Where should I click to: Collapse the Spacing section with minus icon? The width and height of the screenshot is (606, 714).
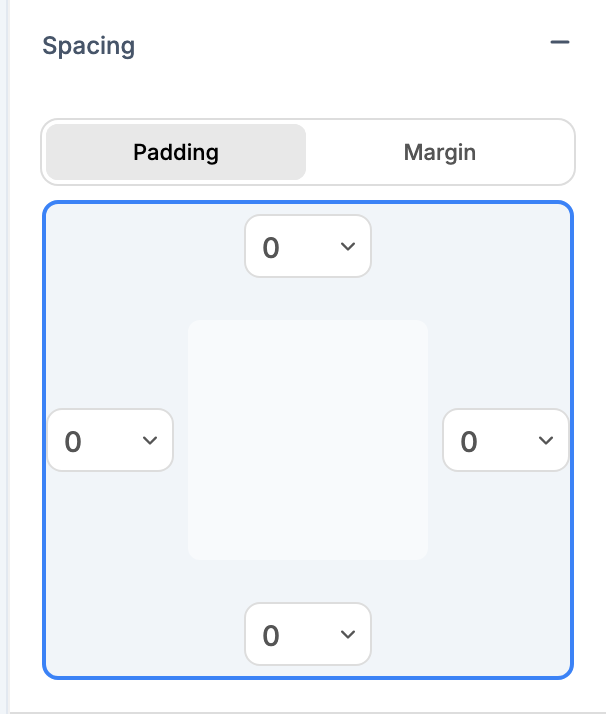click(x=560, y=43)
